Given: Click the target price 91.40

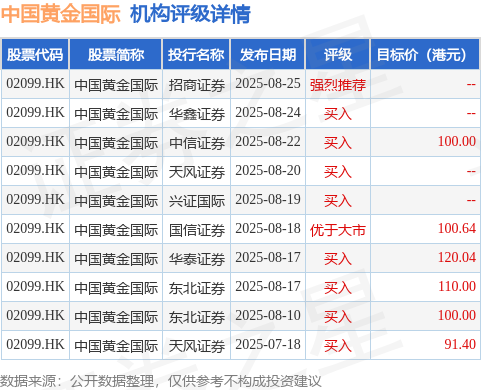Looking at the screenshot, I should (x=460, y=344).
